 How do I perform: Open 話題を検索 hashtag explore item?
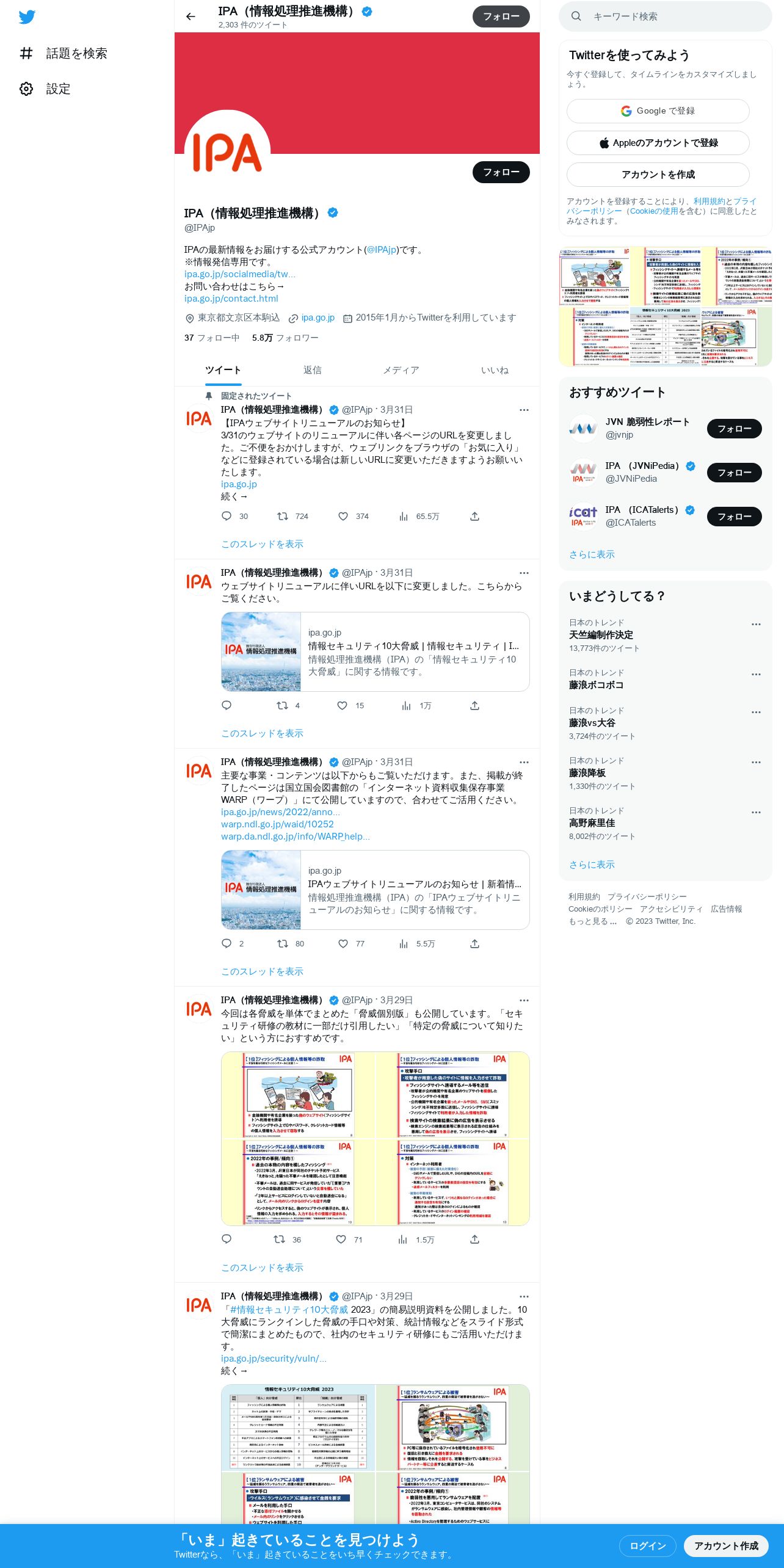pyautogui.click(x=64, y=54)
